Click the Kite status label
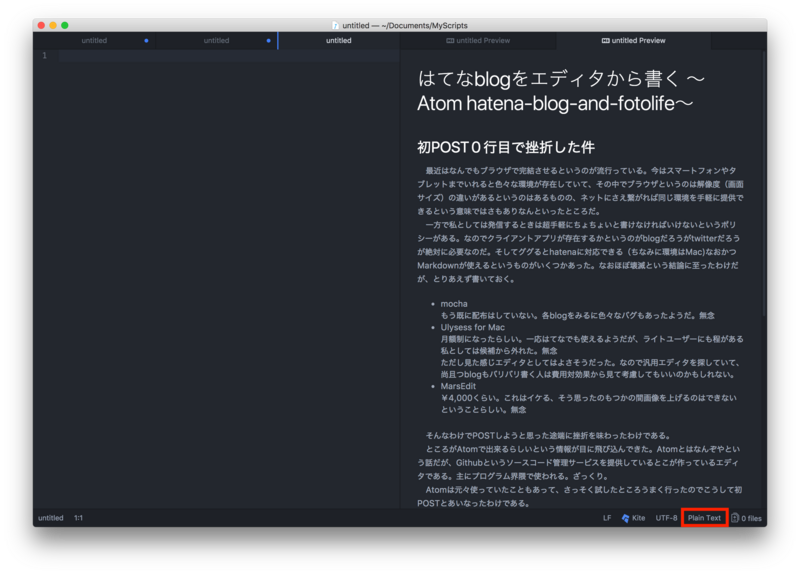 tap(638, 518)
